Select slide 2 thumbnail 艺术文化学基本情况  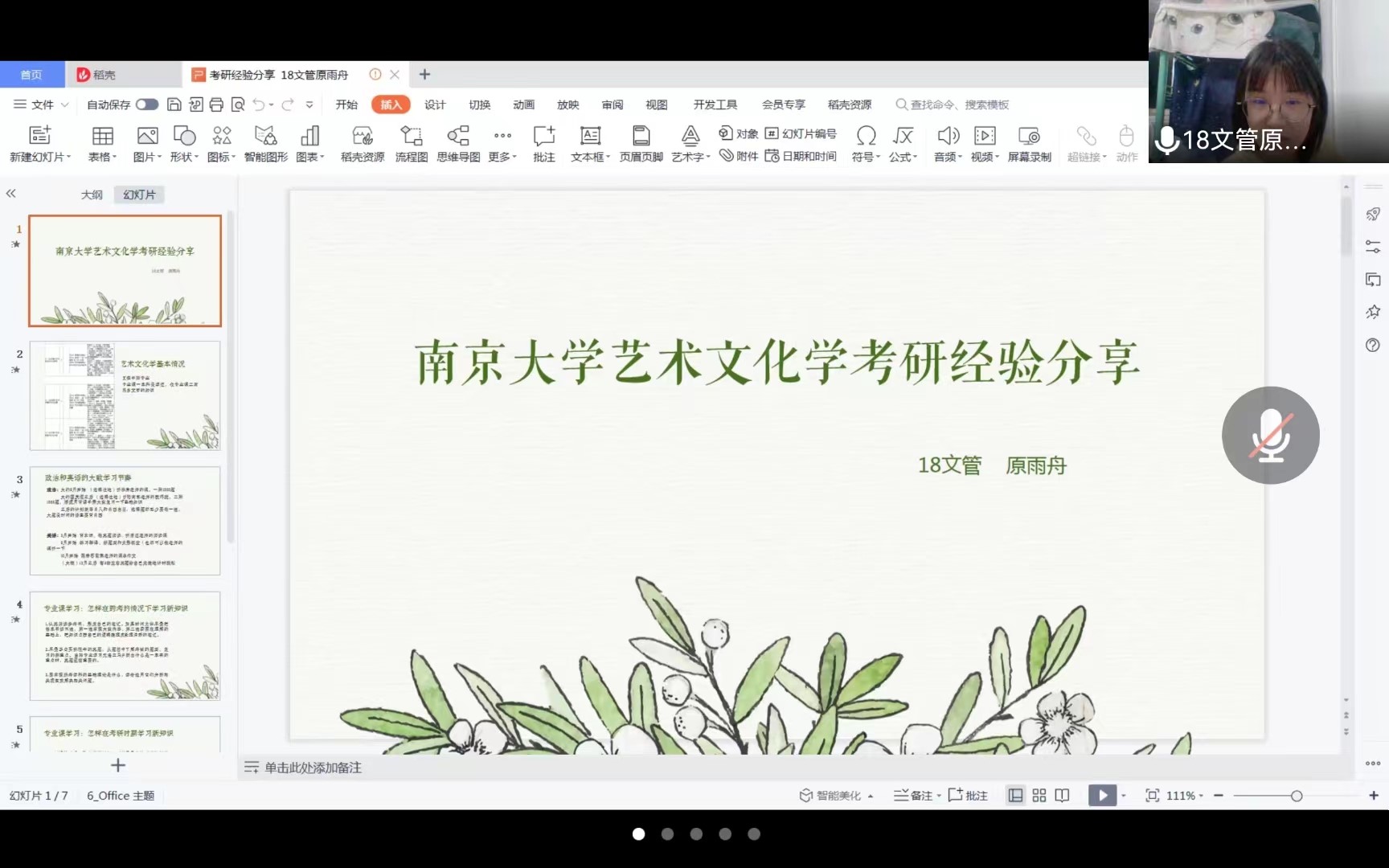(125, 395)
